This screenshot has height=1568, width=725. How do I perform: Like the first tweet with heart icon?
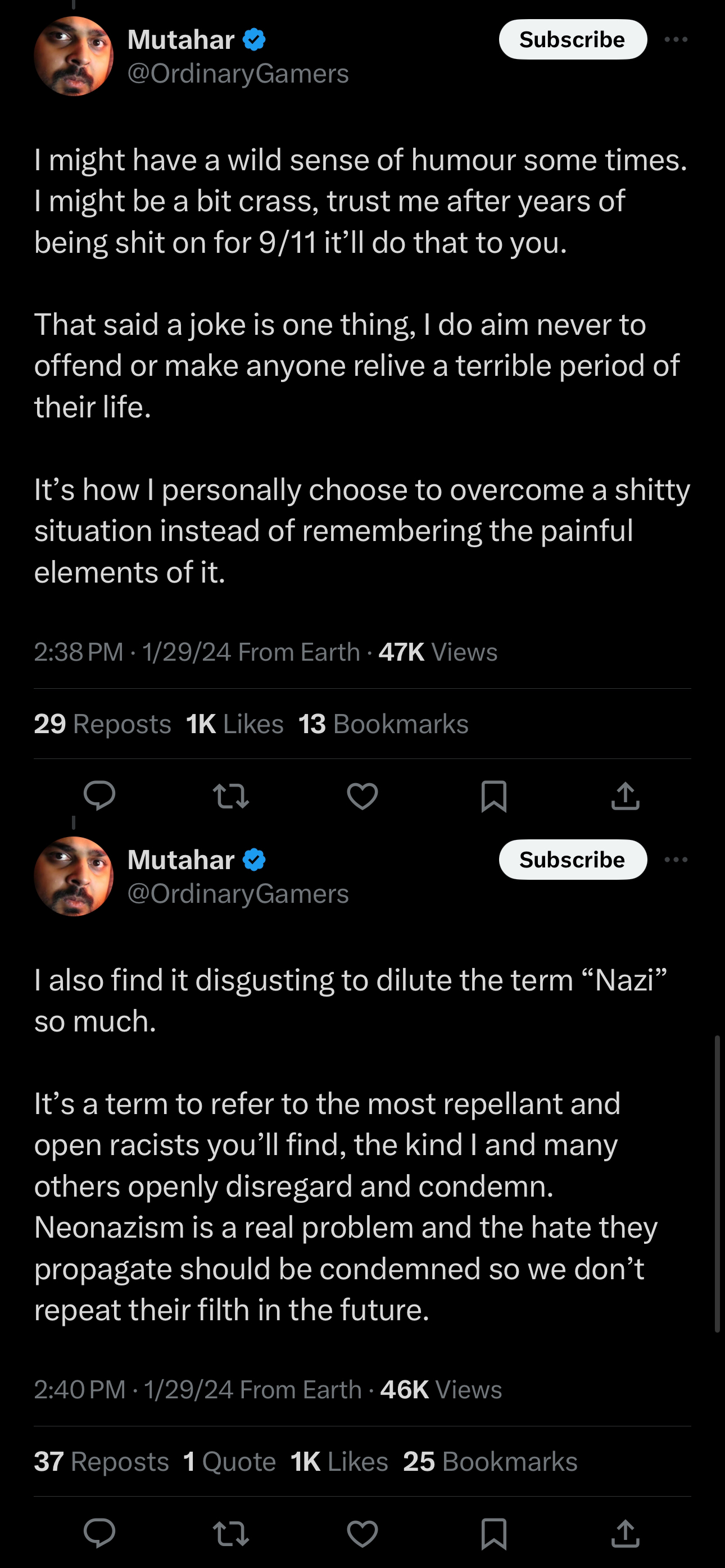(x=362, y=796)
